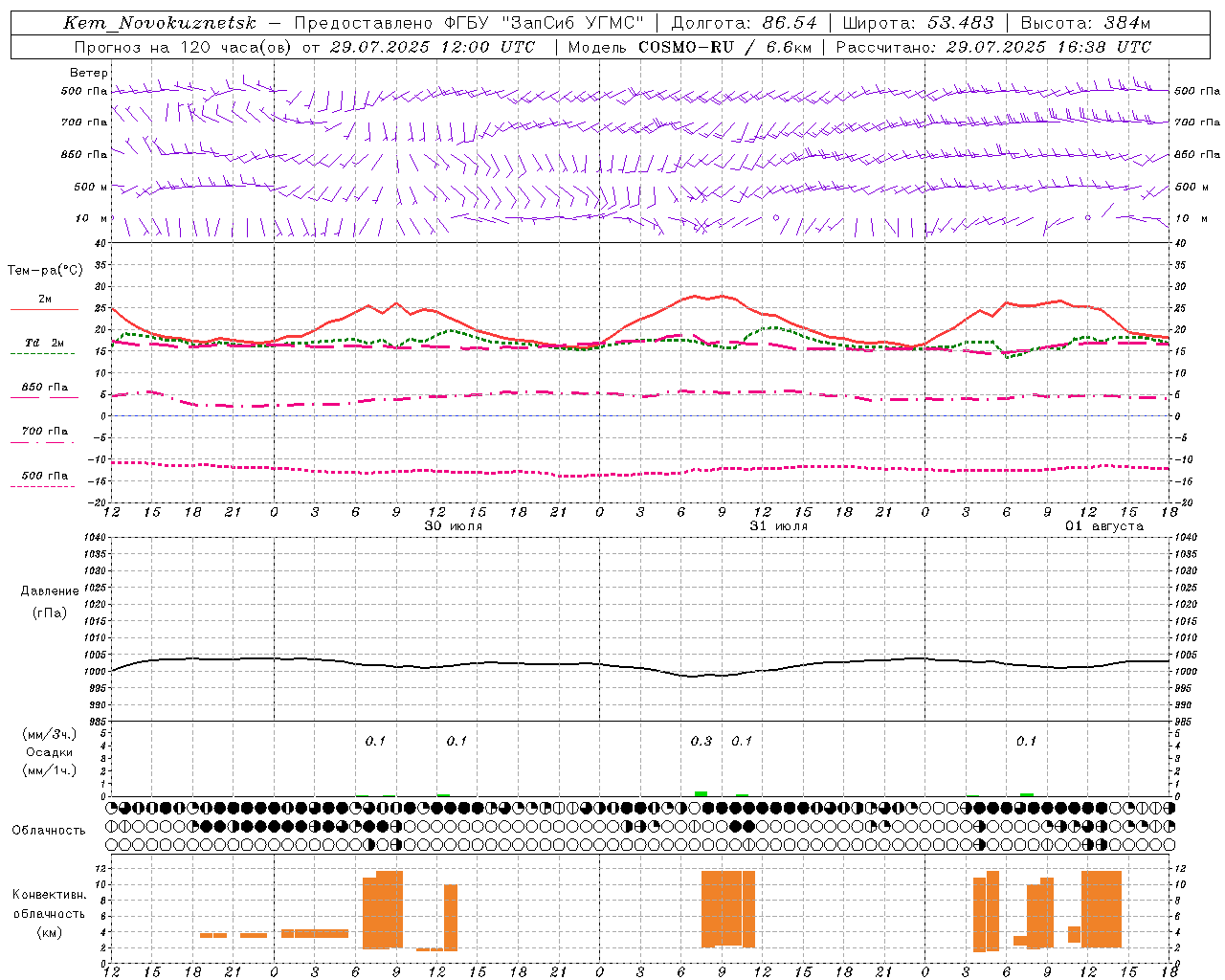Click the forecast start time 29.07.2025 12:00 UTC
This screenshot has height=980, width=1225.
point(433,47)
